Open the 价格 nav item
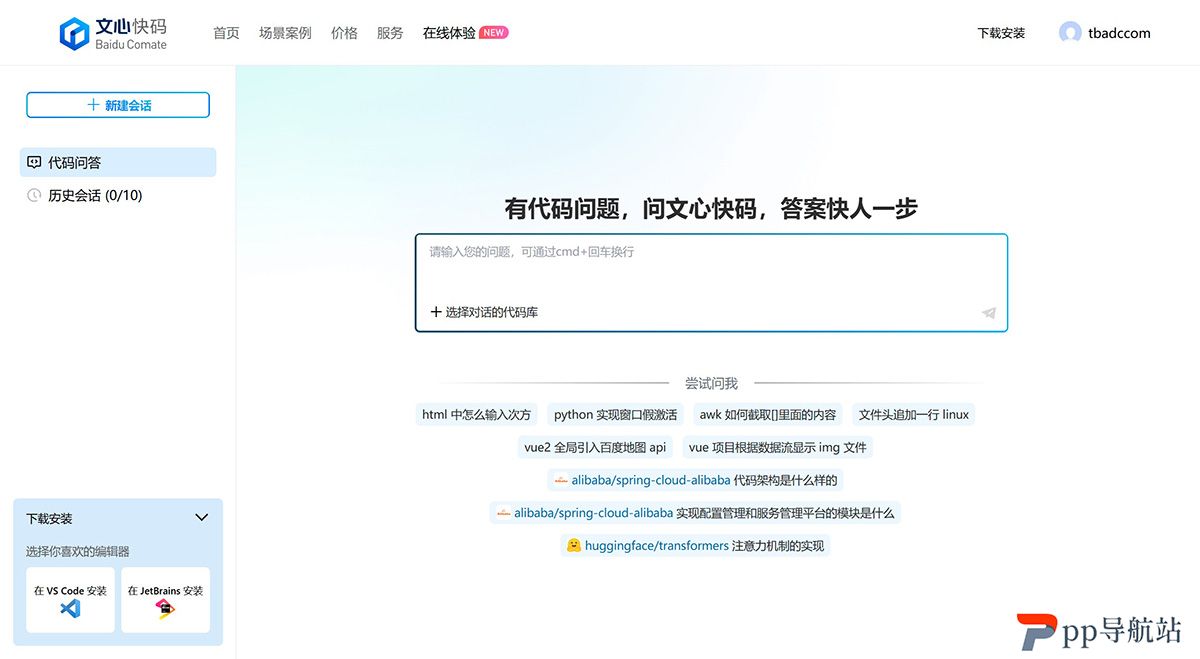Viewport: 1200px width, 659px height. [344, 33]
